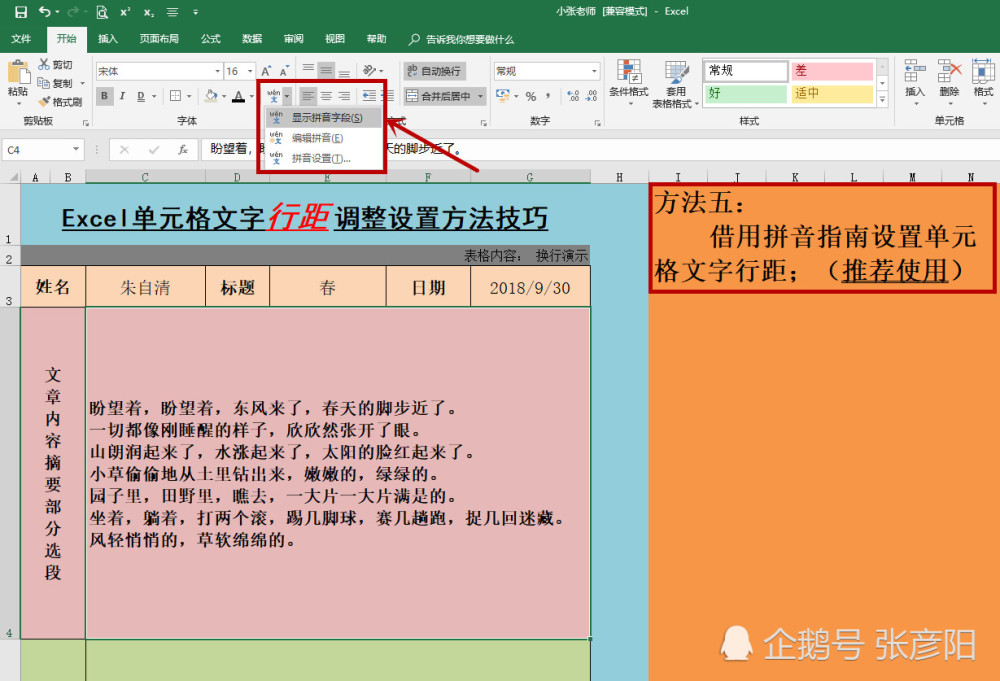This screenshot has width=1000, height=681.
Task: Click the Save icon in quick access toolbar
Action: pyautogui.click(x=20, y=11)
